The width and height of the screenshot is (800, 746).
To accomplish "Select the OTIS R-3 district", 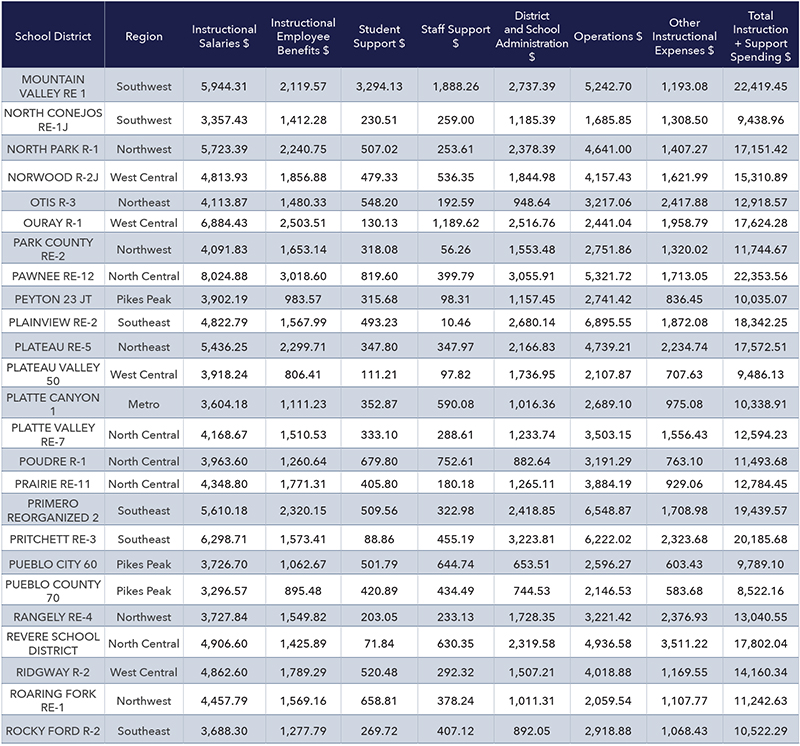I will tap(53, 202).
